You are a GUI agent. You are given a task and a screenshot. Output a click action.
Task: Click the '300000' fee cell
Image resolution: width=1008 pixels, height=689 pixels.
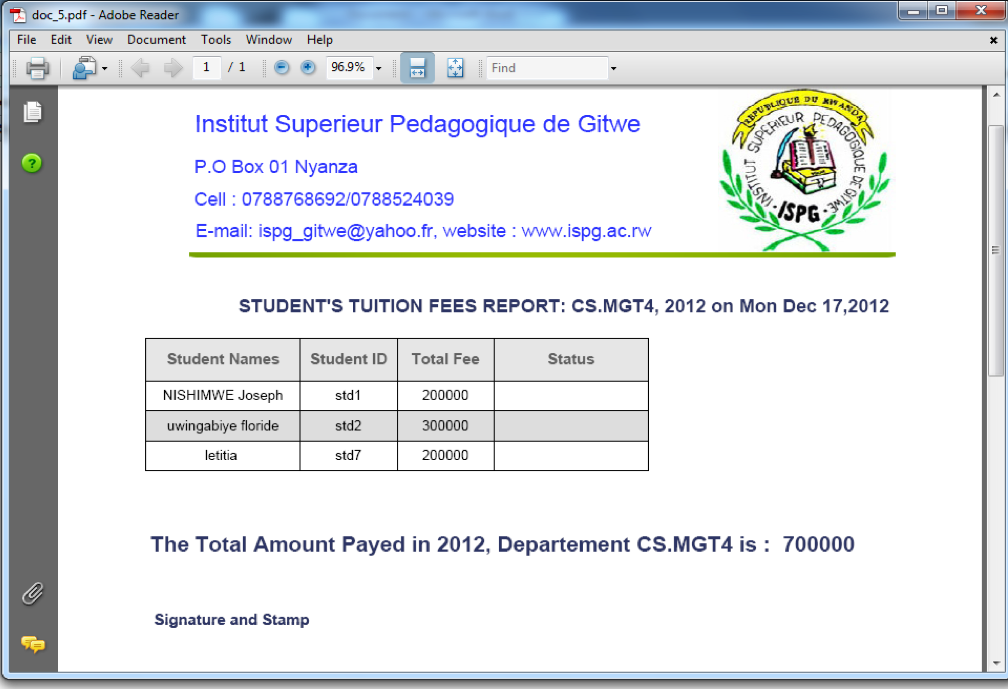point(446,425)
